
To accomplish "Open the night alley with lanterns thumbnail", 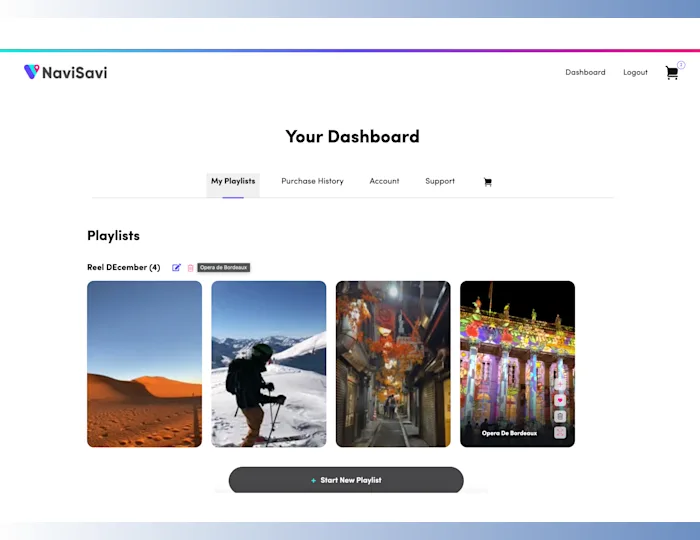I will click(393, 364).
